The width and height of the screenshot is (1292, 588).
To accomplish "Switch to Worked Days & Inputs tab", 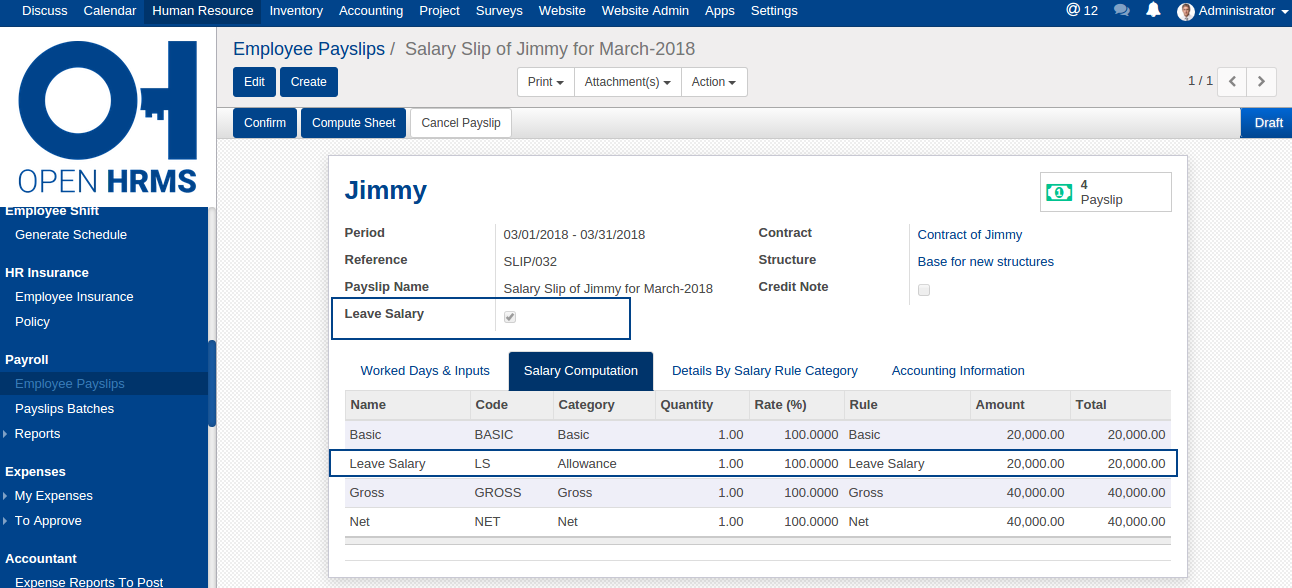I will (x=425, y=371).
